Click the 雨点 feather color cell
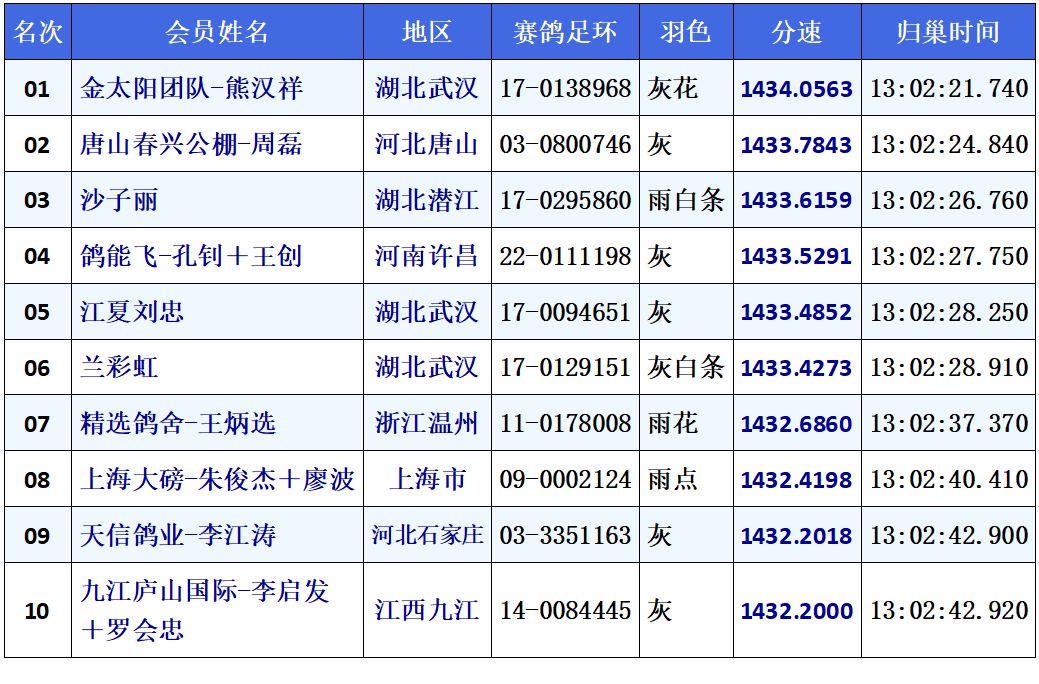1039x684 pixels. point(672,480)
